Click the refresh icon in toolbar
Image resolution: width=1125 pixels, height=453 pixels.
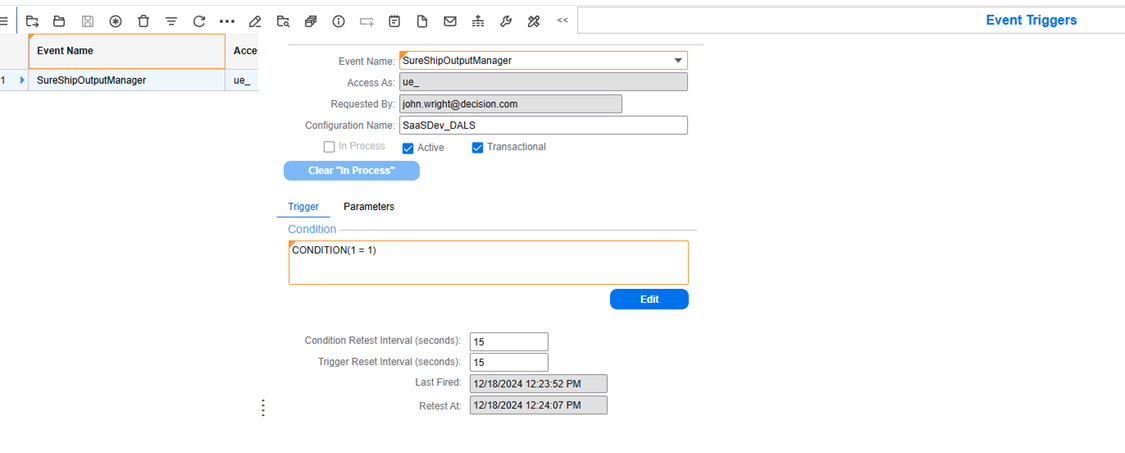click(199, 21)
